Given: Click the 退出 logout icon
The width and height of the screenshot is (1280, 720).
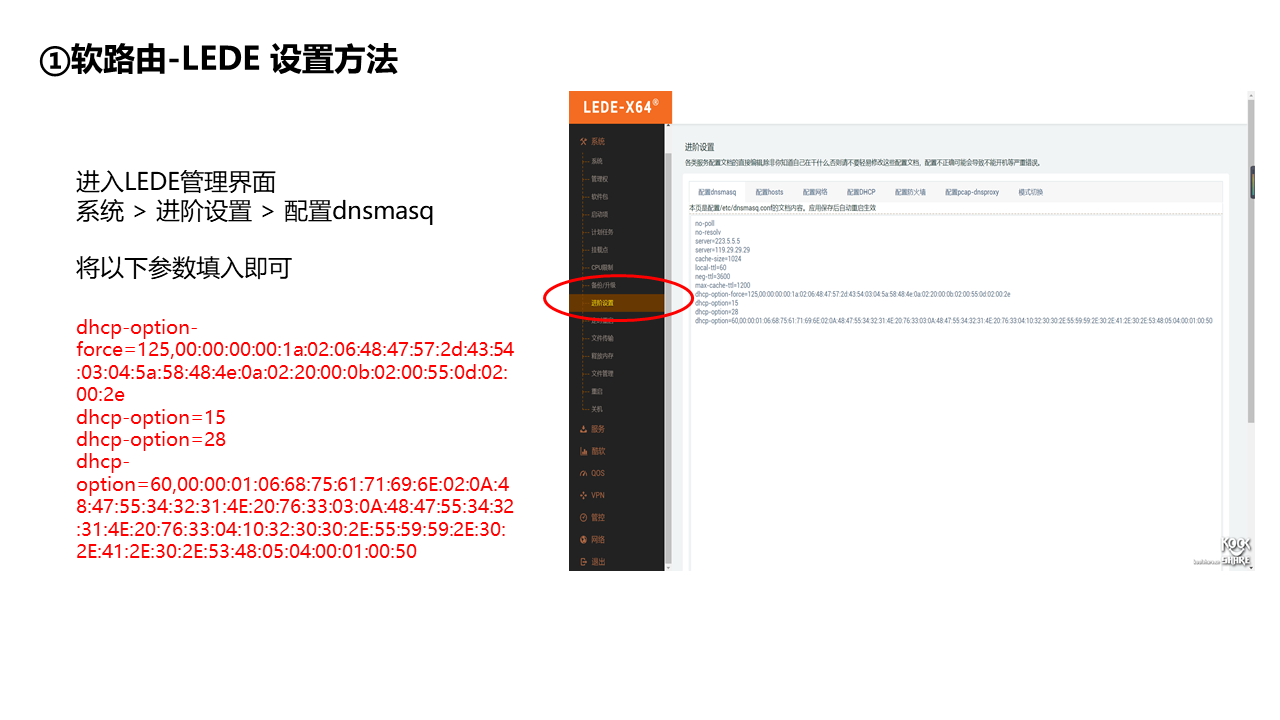Looking at the screenshot, I should [x=583, y=562].
